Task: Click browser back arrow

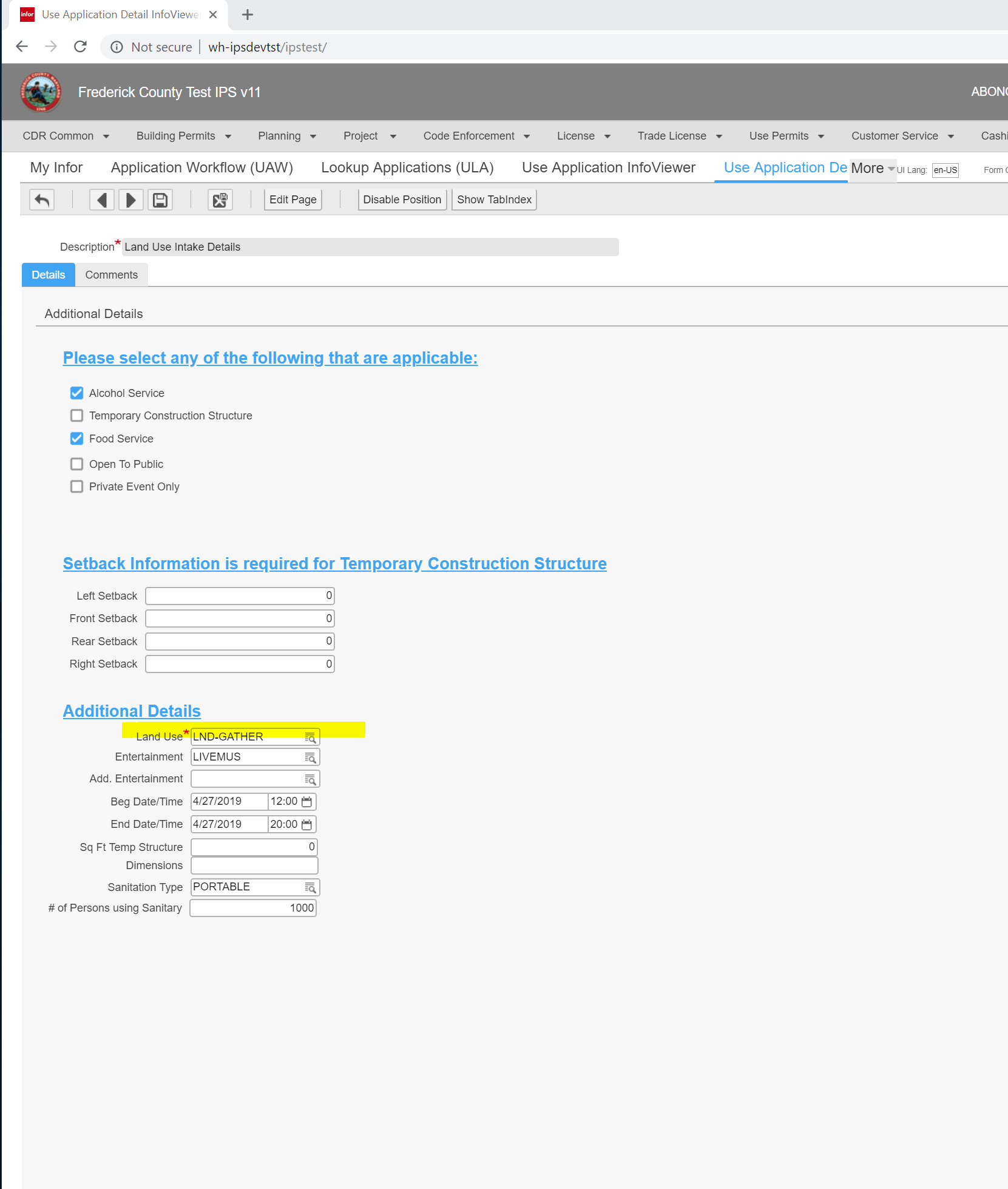Action: 22,47
